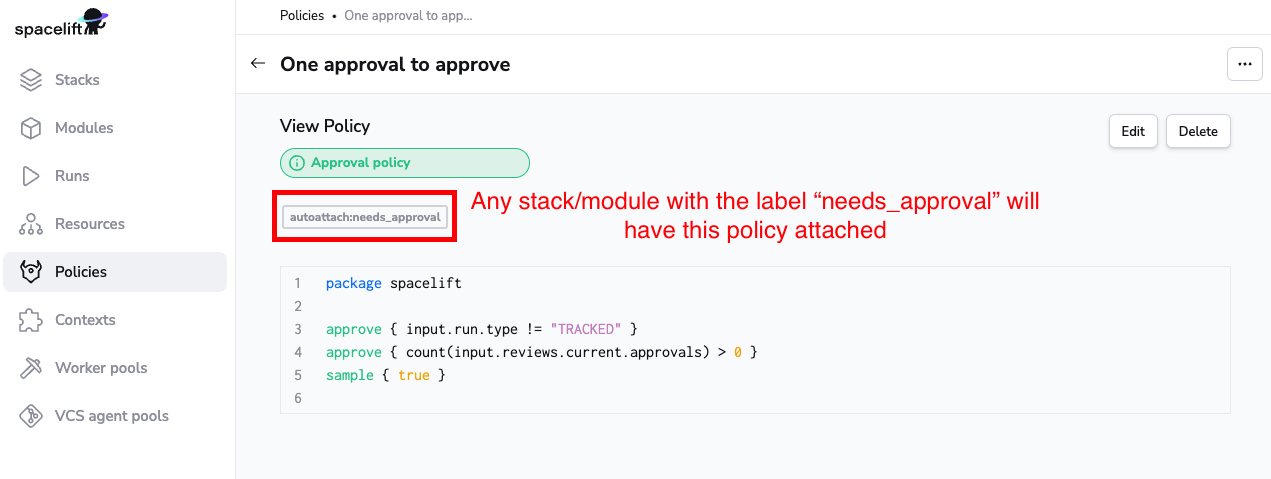Click the VCS agent pools icon

click(x=31, y=416)
